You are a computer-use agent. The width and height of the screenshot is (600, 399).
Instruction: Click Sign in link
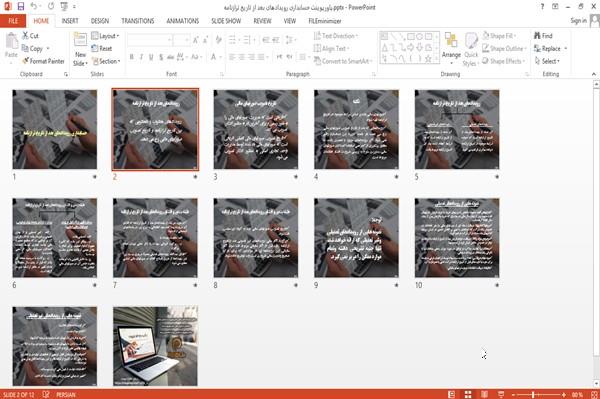tap(578, 21)
